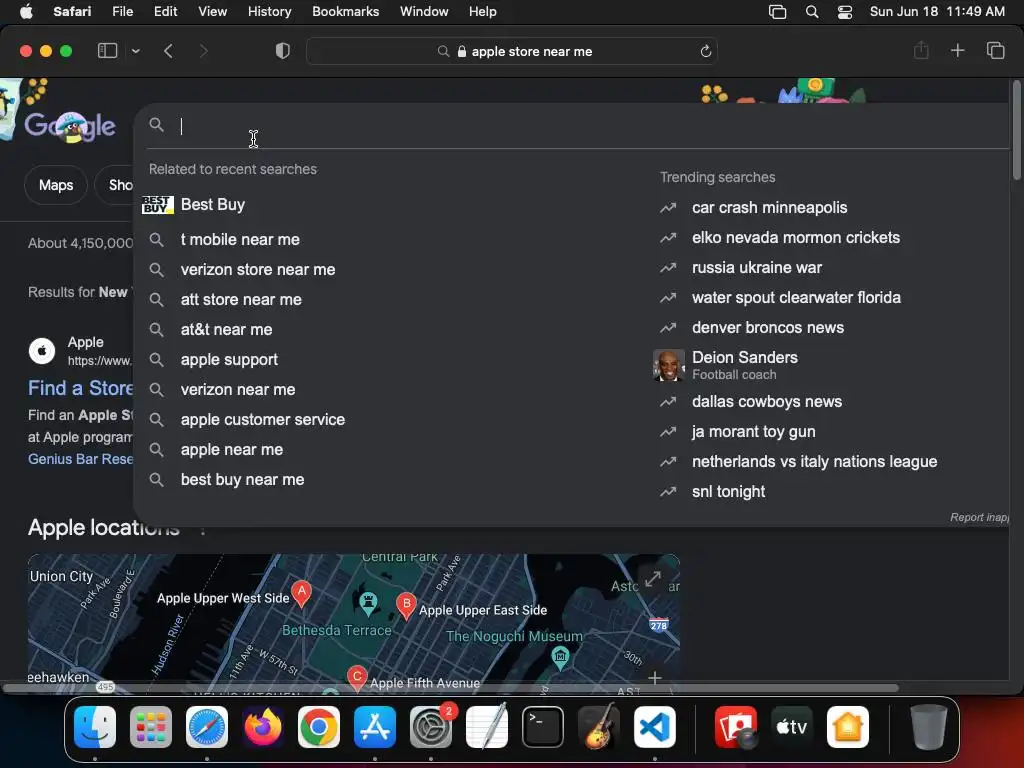Switch to the Maps filter tab
Image resolution: width=1024 pixels, height=768 pixels.
click(56, 185)
